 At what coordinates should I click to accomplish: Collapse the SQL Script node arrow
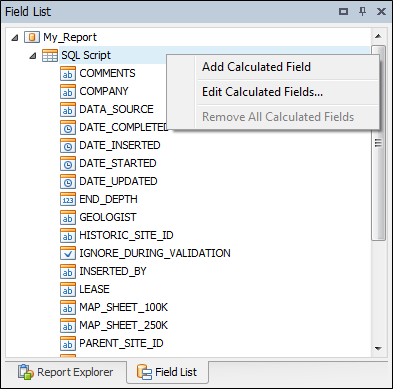click(x=33, y=56)
